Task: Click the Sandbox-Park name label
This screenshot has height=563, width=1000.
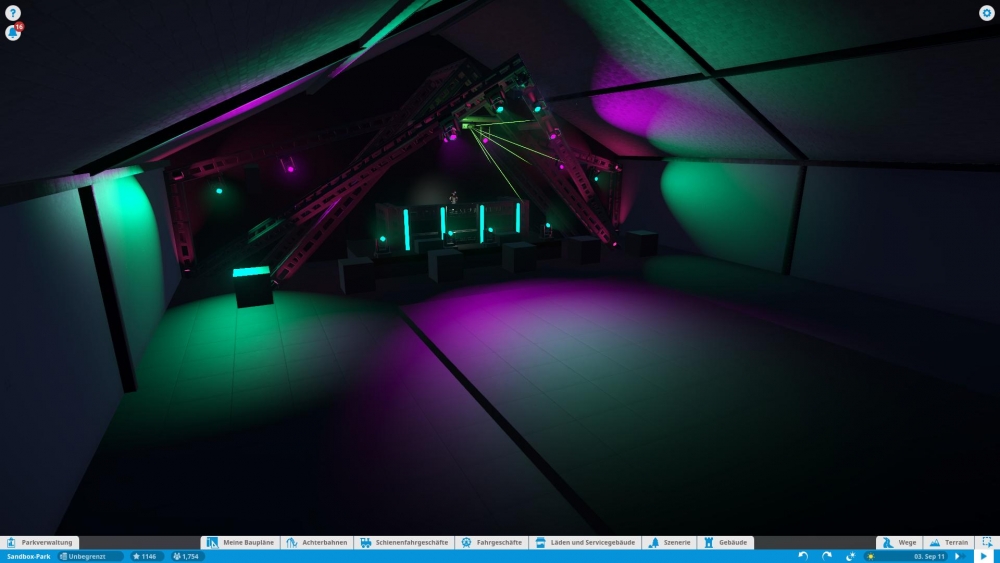Action: [x=29, y=557]
